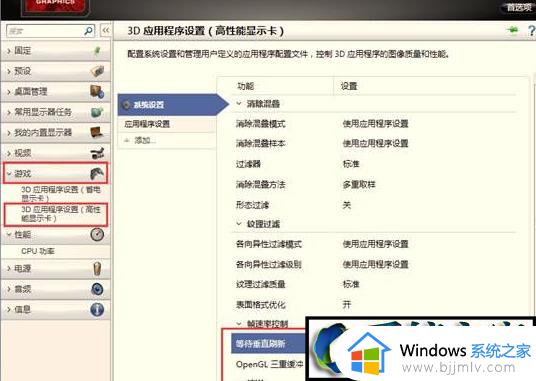Select the 消除混叠模式 row label
This screenshot has height=381, width=536.
(260, 124)
